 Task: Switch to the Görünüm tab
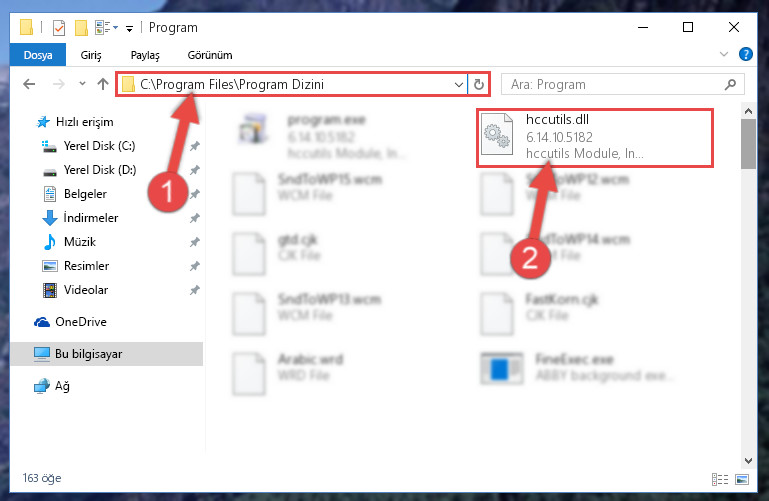pos(210,55)
